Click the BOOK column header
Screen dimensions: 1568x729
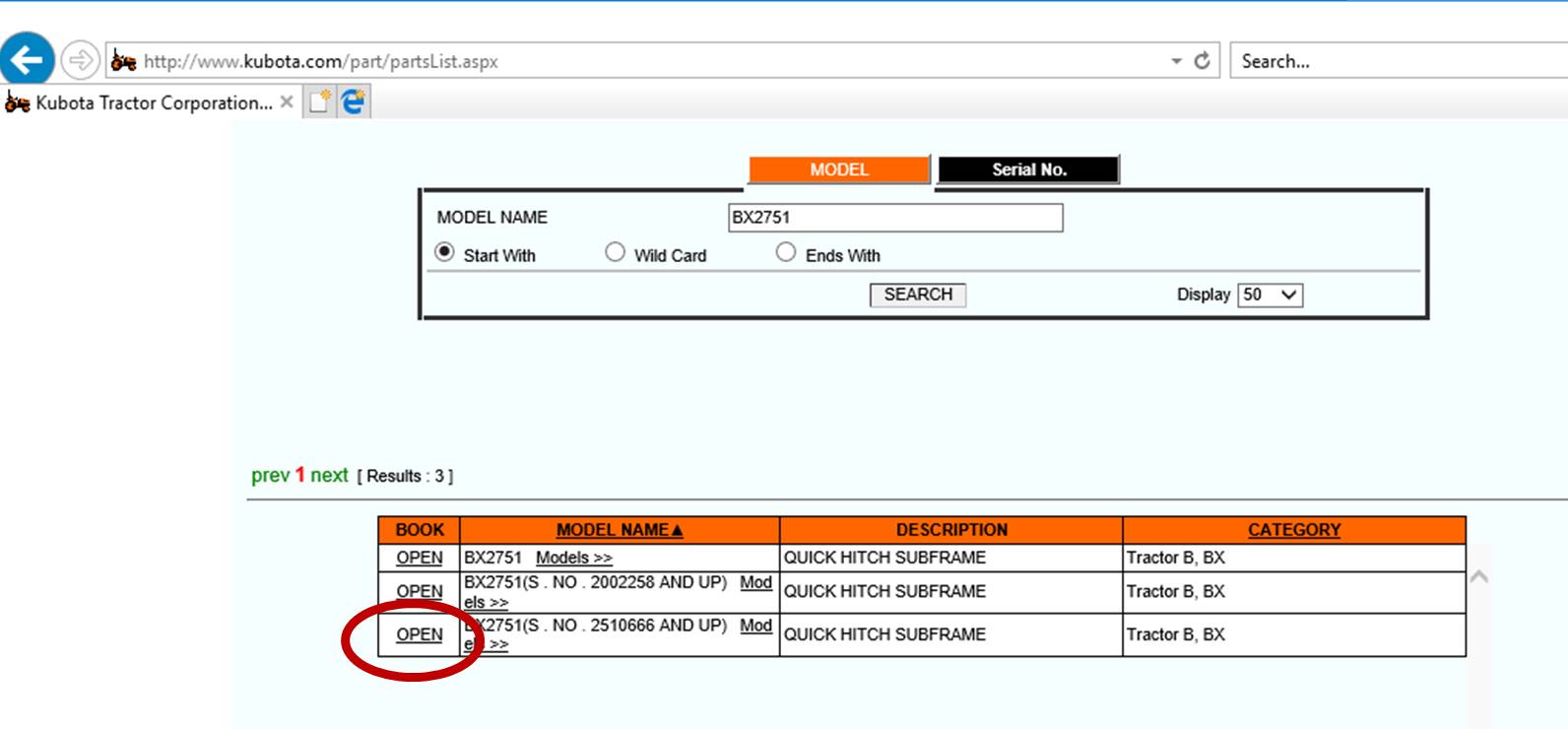point(420,530)
